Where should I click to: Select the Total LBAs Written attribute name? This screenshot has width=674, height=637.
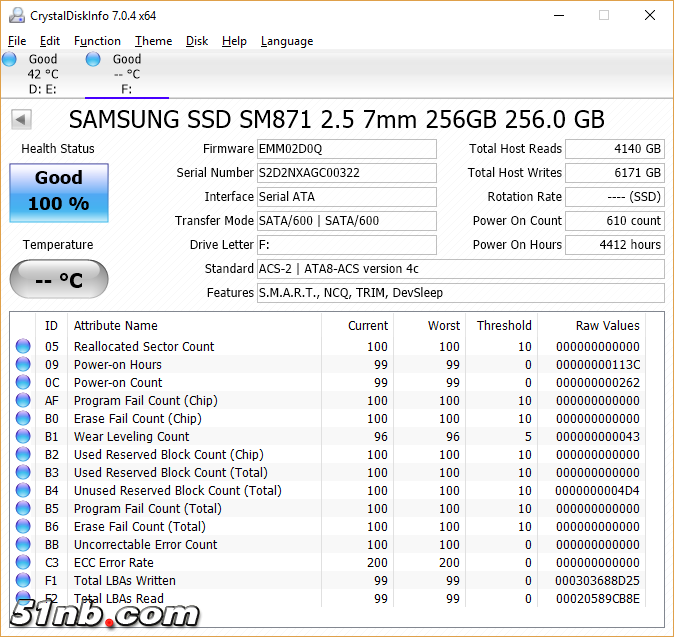[x=125, y=581]
